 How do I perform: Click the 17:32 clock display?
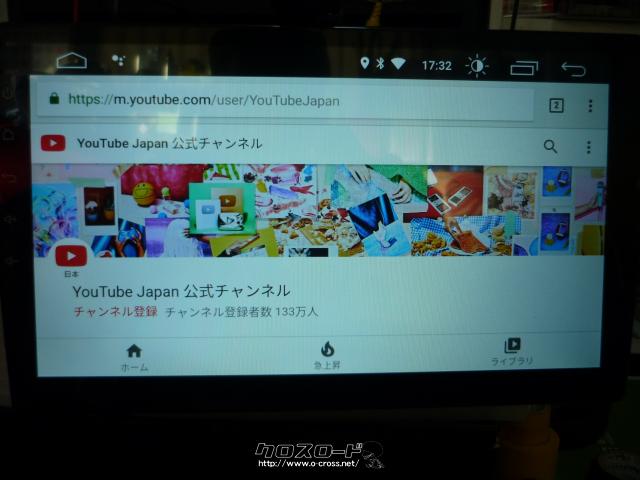(x=436, y=65)
